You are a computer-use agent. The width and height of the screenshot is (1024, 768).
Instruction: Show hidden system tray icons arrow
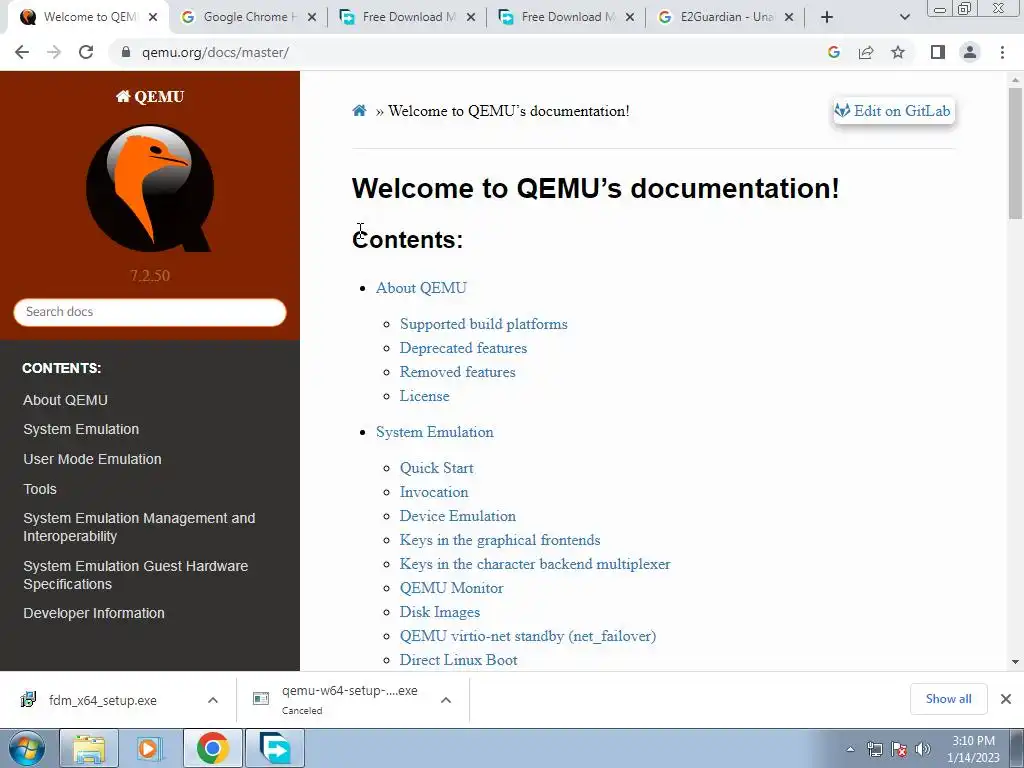click(x=850, y=749)
